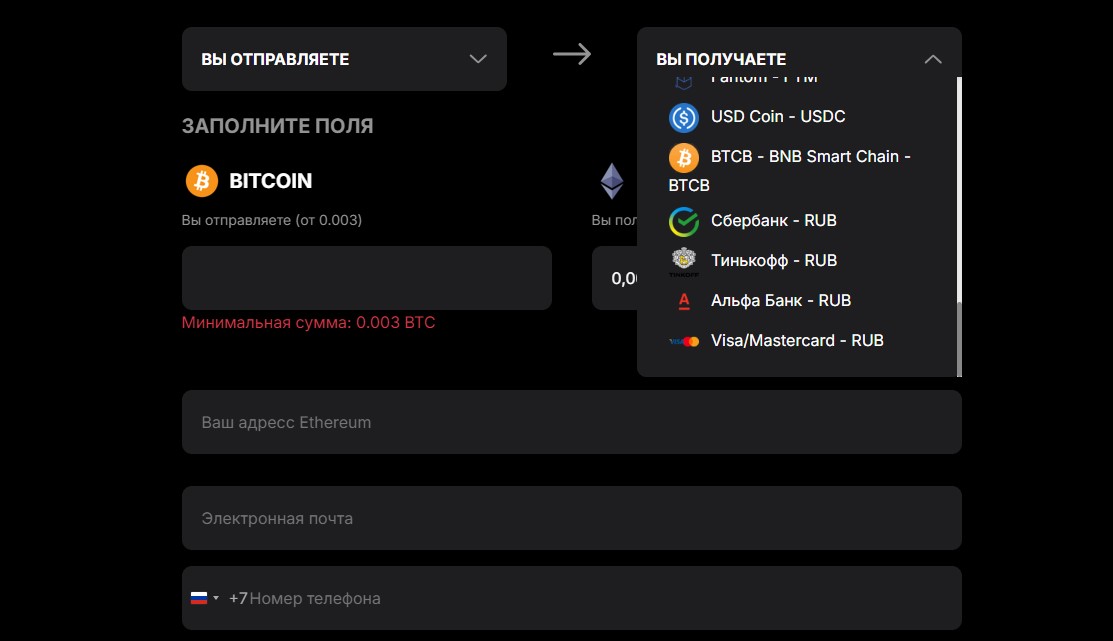Open the Russian flag country code selector
Viewport: 1113px width, 641px height.
(204, 598)
